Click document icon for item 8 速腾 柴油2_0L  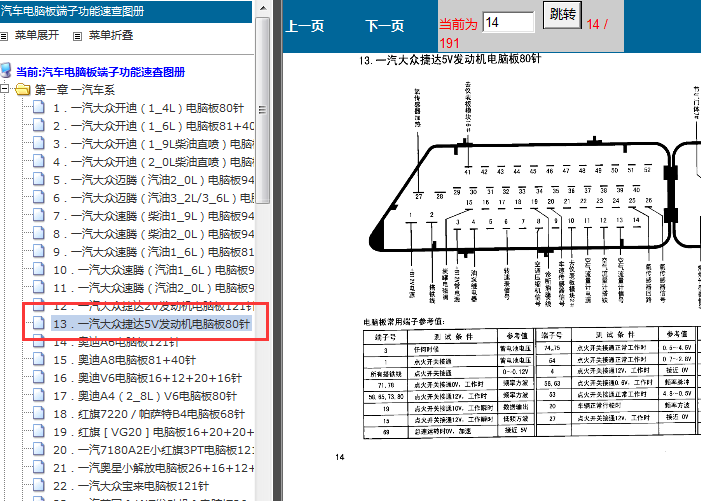(x=39, y=233)
